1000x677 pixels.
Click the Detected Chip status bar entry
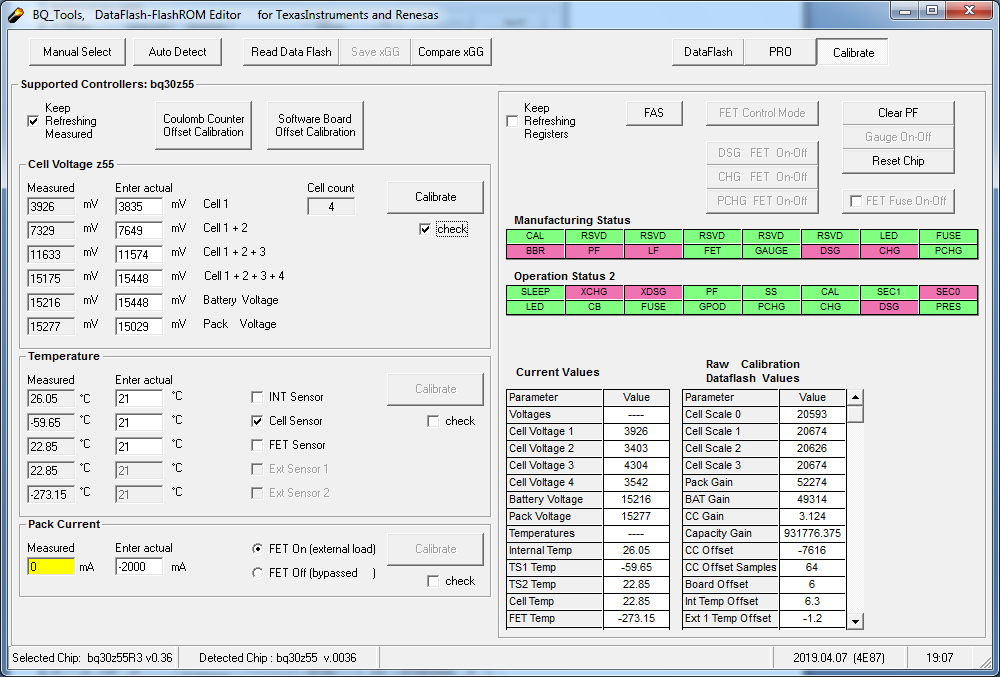coord(277,658)
